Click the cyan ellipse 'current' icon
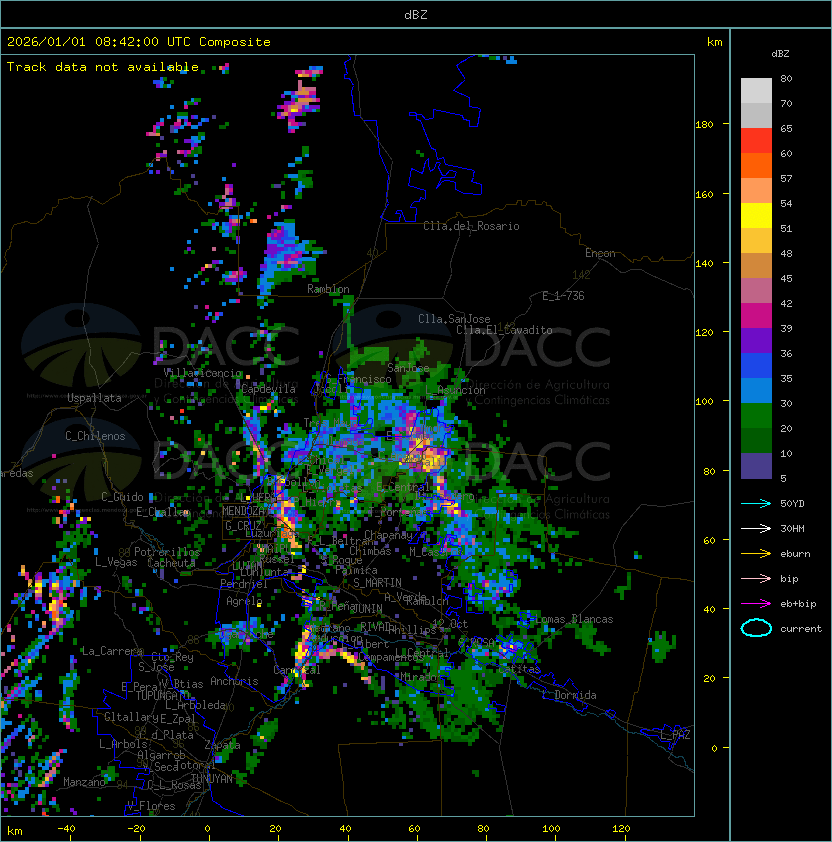 756,628
